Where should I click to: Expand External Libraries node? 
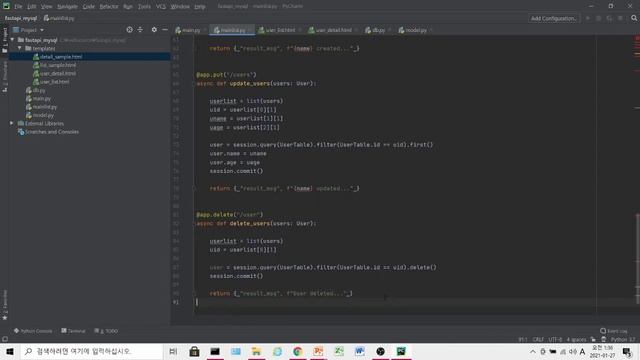tap(11, 123)
